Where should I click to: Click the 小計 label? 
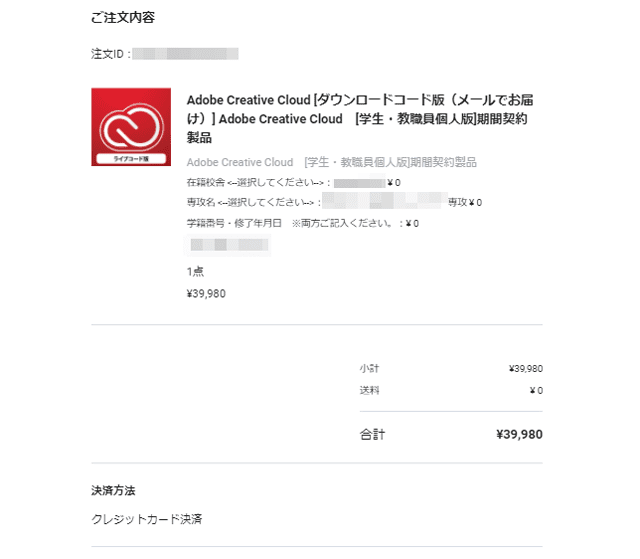[369, 368]
